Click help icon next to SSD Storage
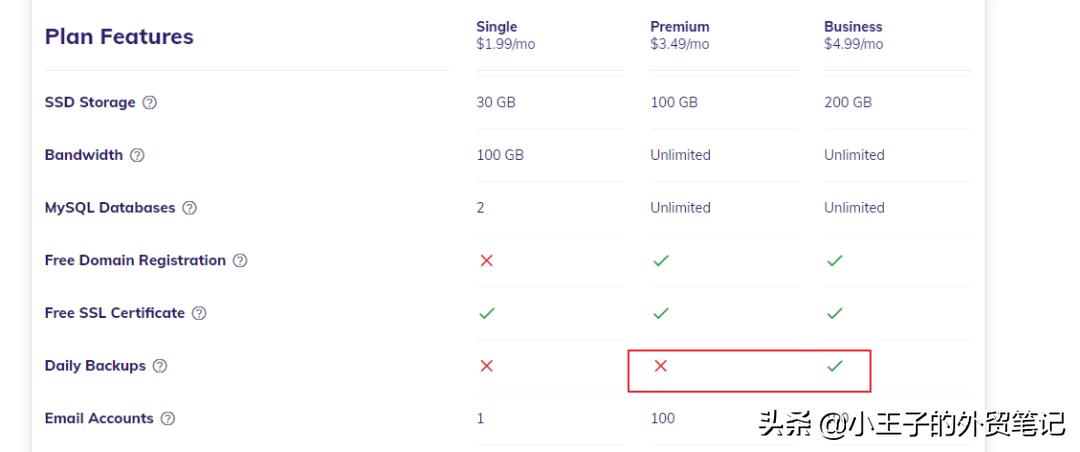Image resolution: width=1080 pixels, height=452 pixels. click(149, 103)
